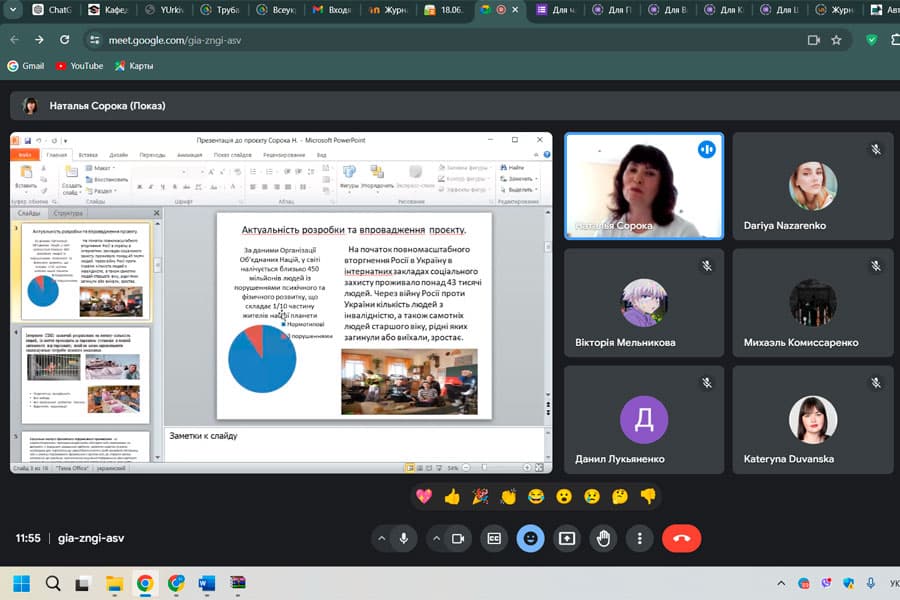Send the clapping hands reaction
The height and width of the screenshot is (600, 900).
coord(508,496)
